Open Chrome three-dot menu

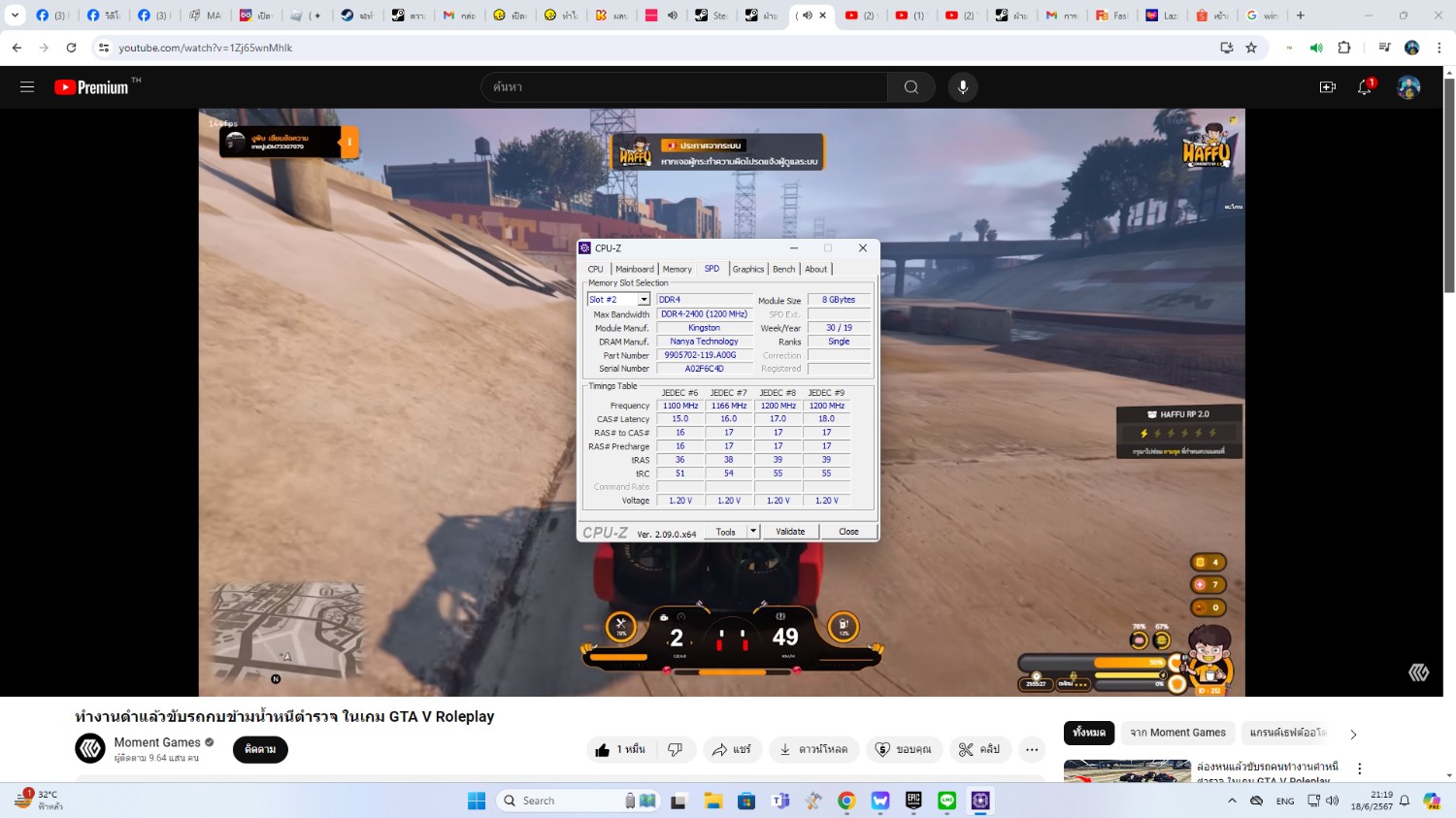click(x=1439, y=48)
